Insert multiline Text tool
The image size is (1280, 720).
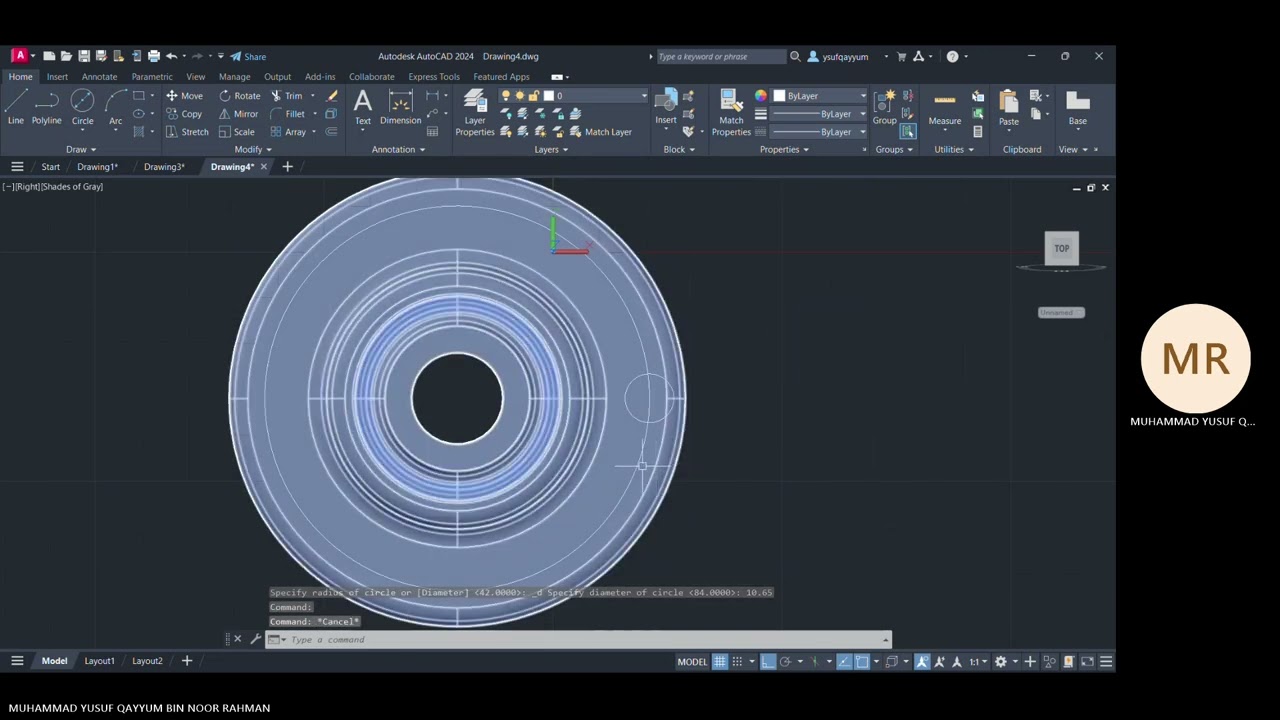tap(363, 107)
